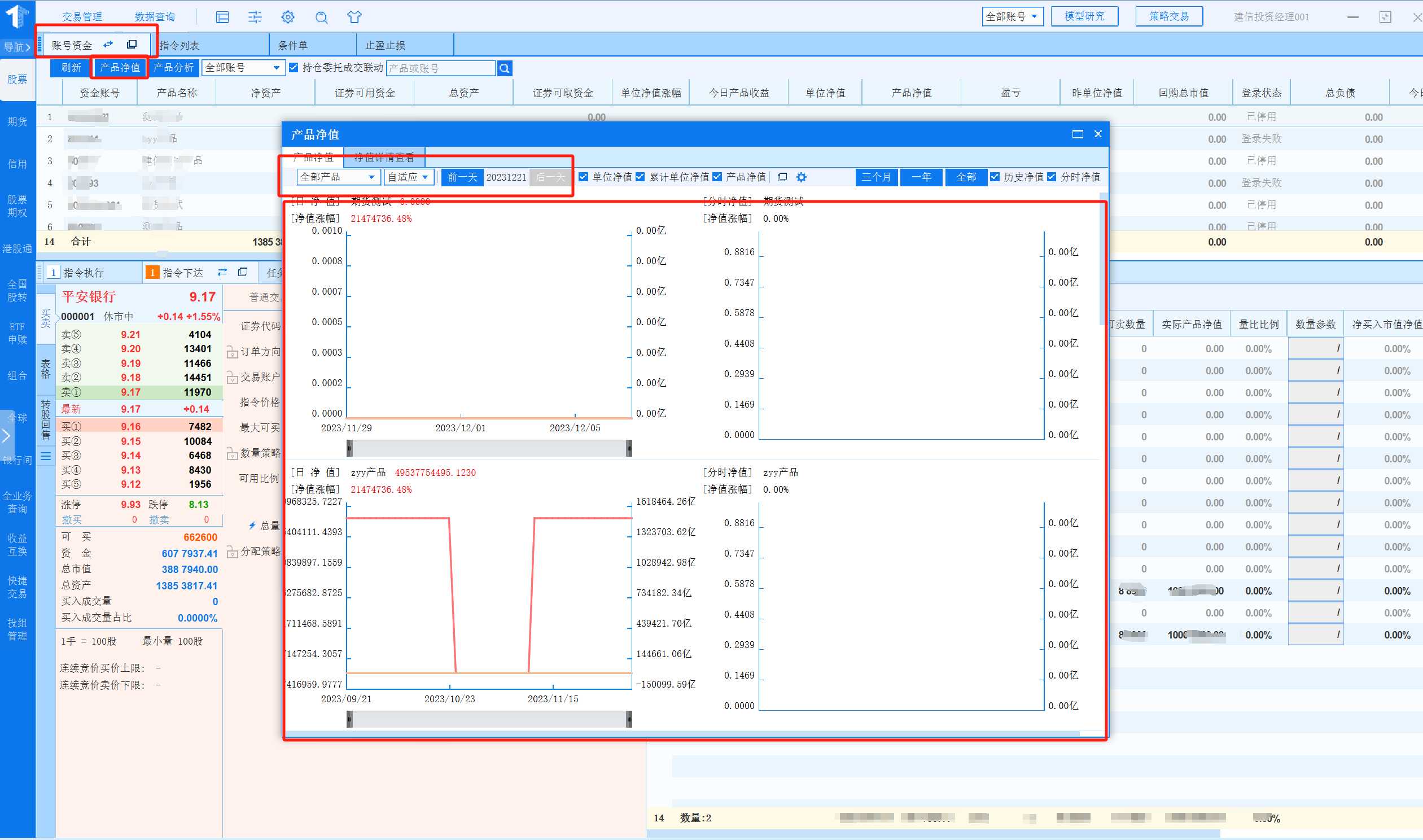Click the lightning icon beside 总量
The height and width of the screenshot is (840, 1423).
252,526
